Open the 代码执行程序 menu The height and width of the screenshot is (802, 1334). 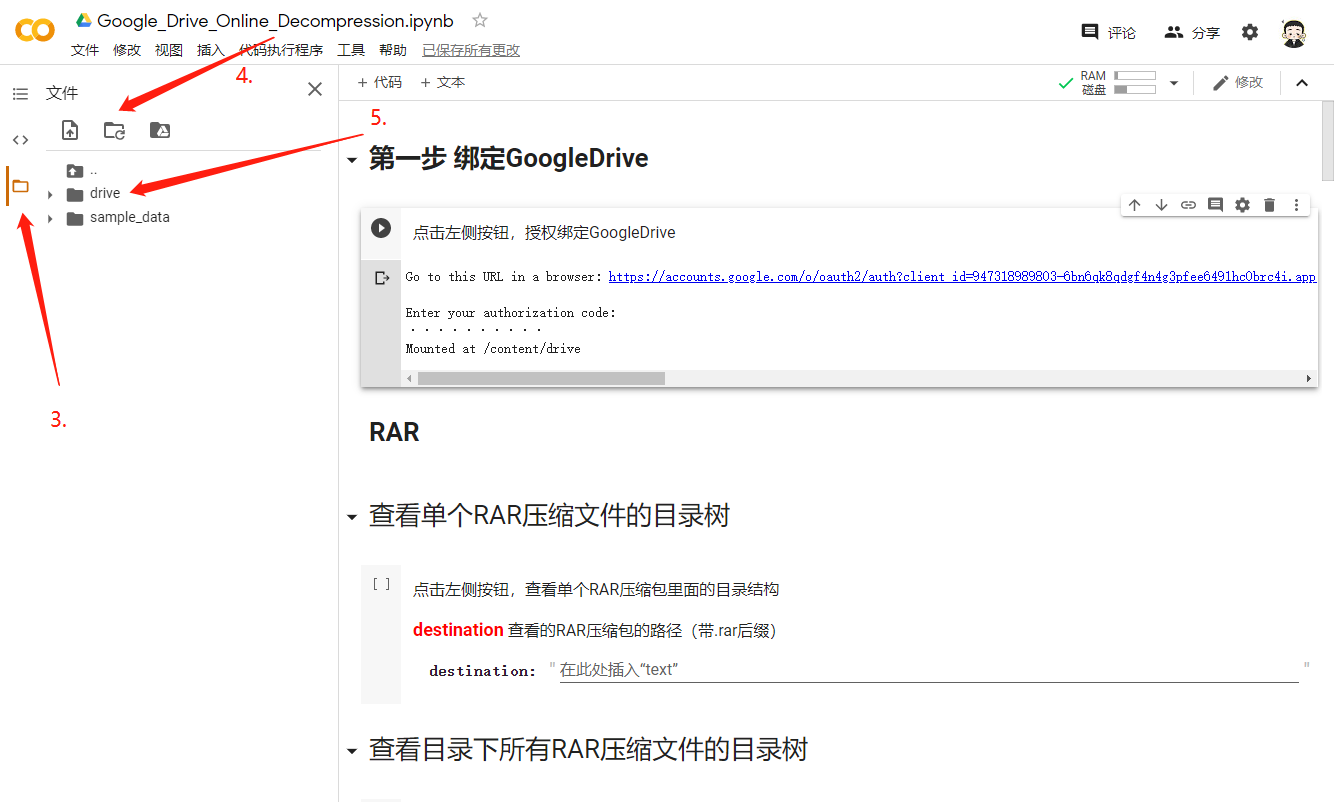(x=281, y=50)
